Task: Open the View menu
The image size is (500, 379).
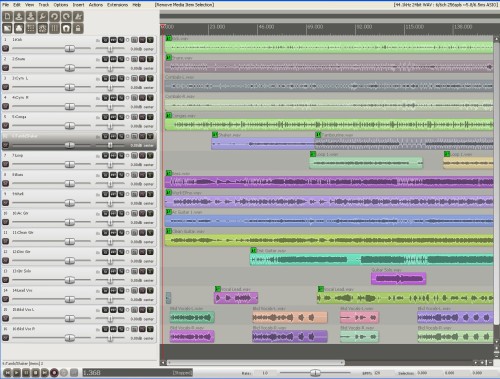Action: click(30, 5)
